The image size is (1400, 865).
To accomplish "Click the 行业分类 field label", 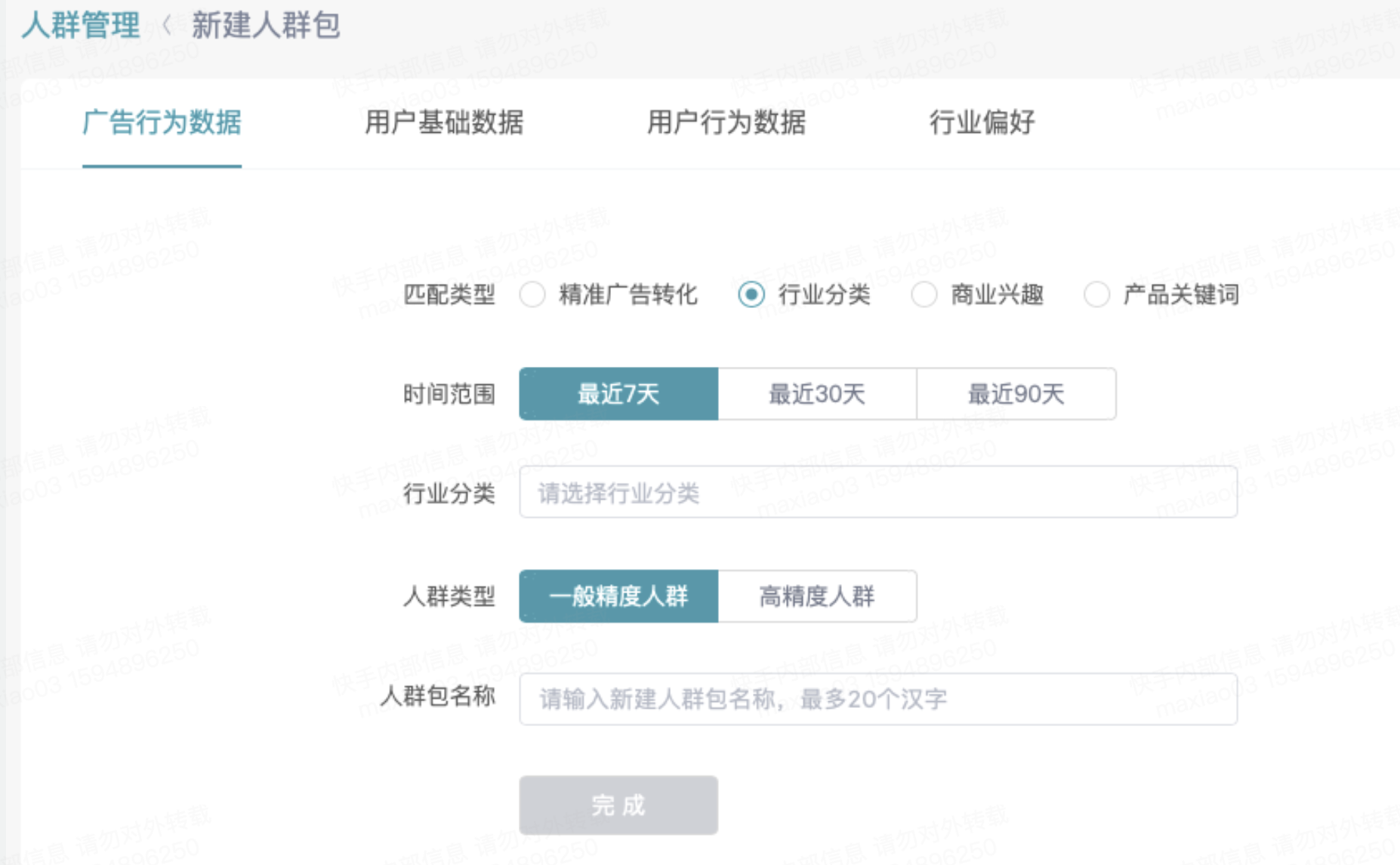I will click(x=449, y=494).
